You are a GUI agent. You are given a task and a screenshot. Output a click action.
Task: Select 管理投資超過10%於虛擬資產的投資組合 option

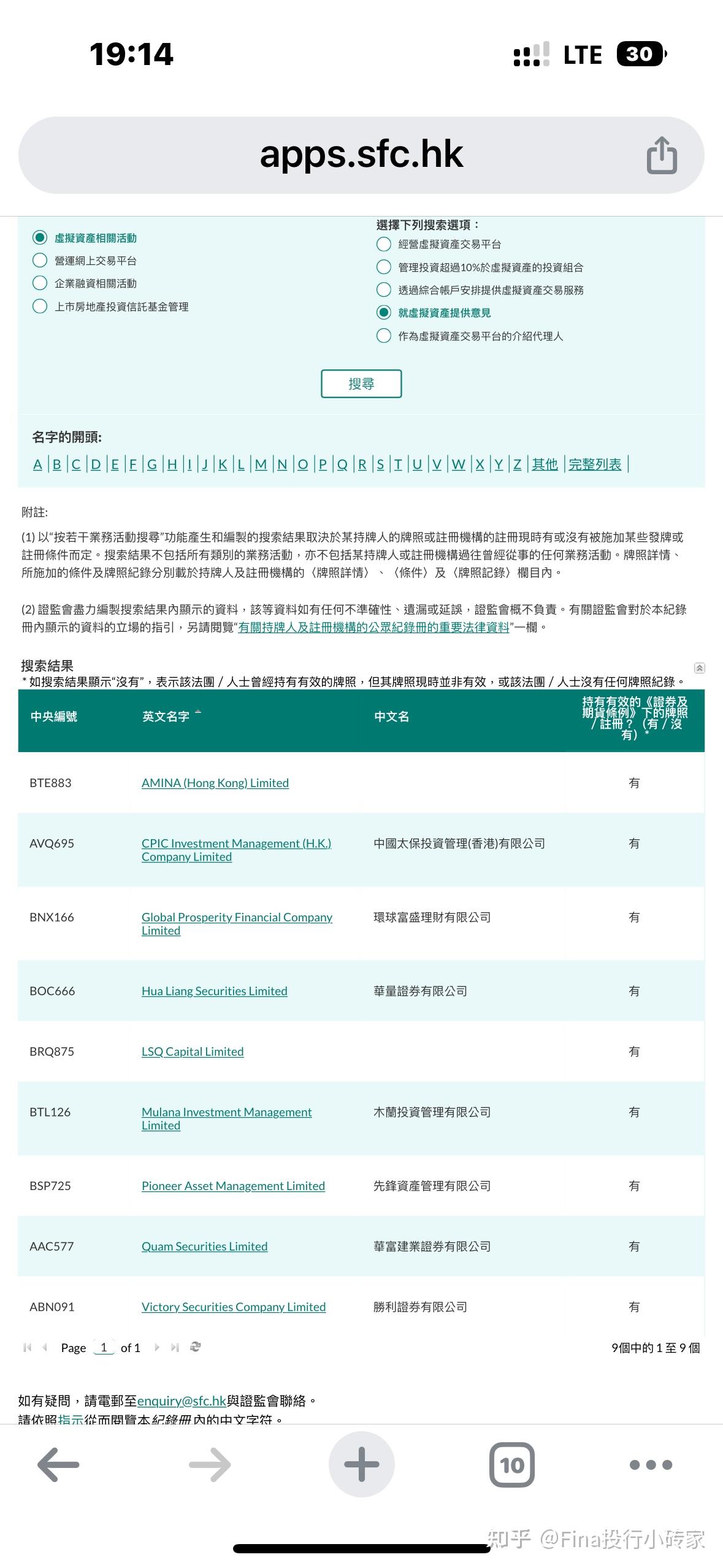pyautogui.click(x=384, y=267)
